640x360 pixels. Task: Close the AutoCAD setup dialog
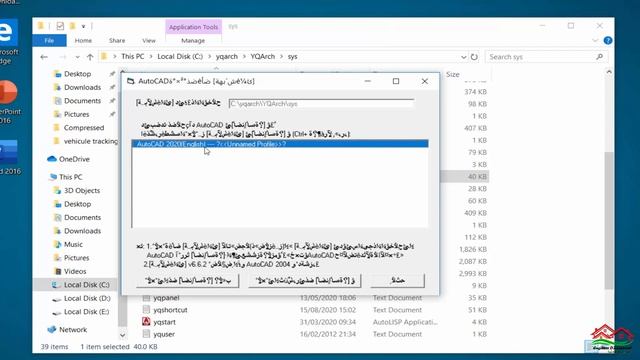pyautogui.click(x=424, y=81)
